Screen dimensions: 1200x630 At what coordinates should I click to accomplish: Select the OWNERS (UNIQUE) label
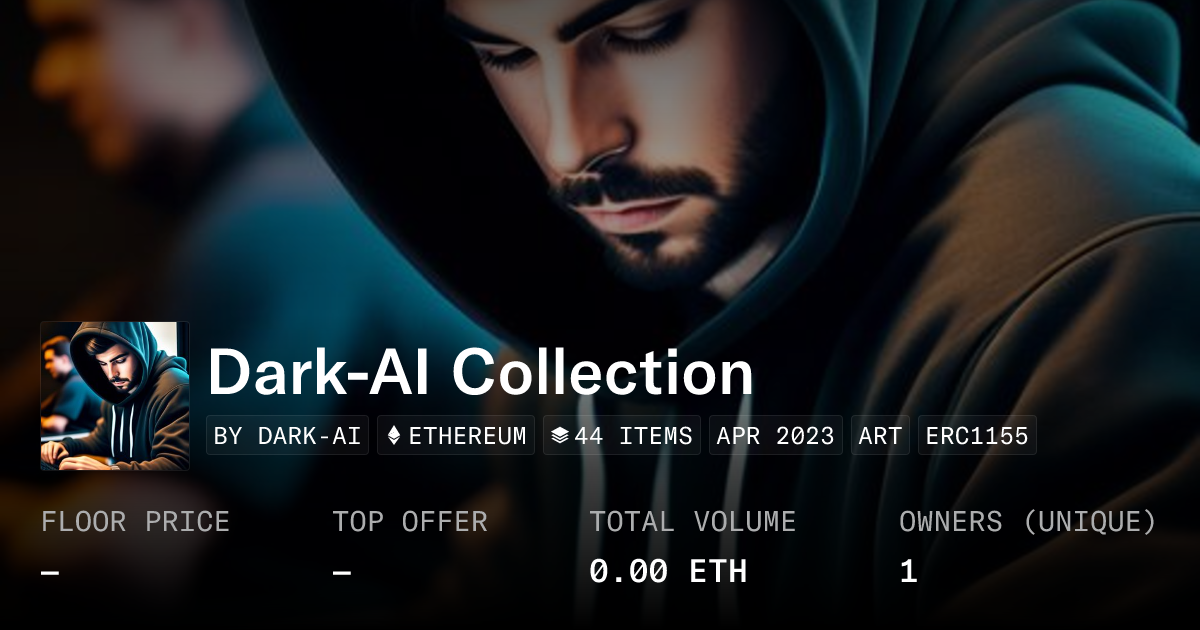point(1028,522)
